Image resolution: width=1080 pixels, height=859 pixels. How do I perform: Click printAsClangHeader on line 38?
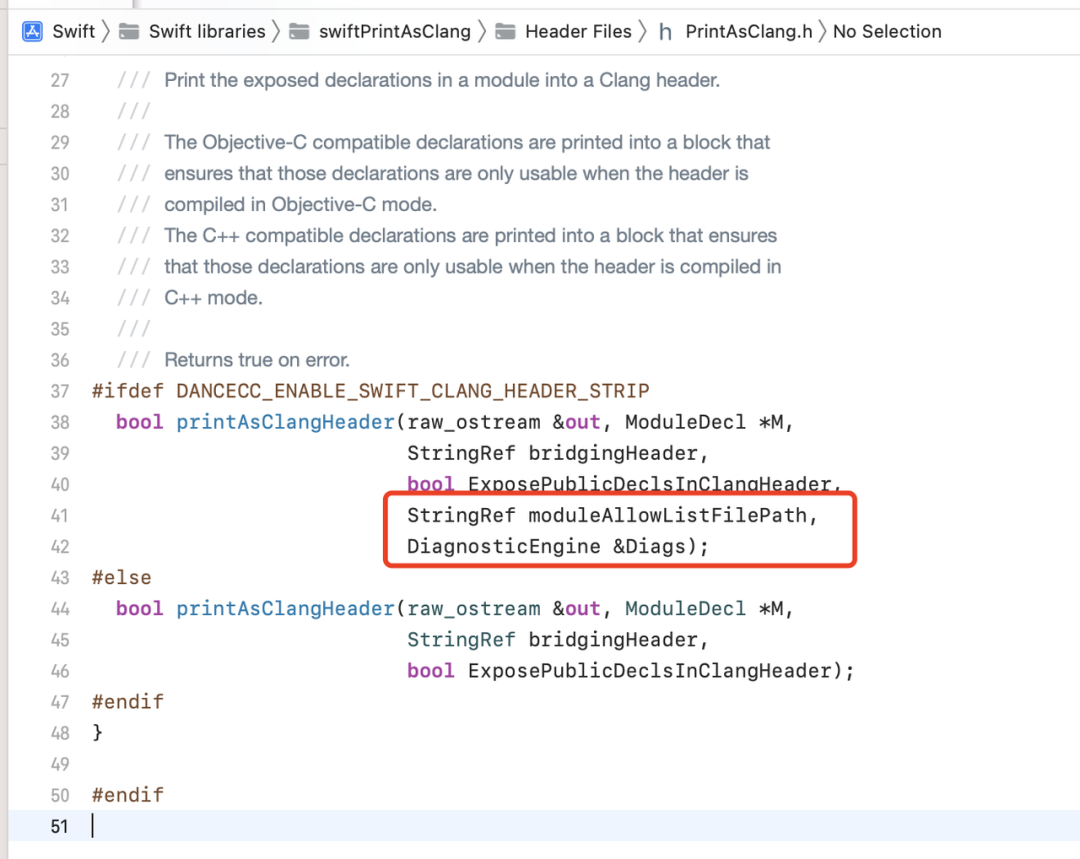pos(285,422)
